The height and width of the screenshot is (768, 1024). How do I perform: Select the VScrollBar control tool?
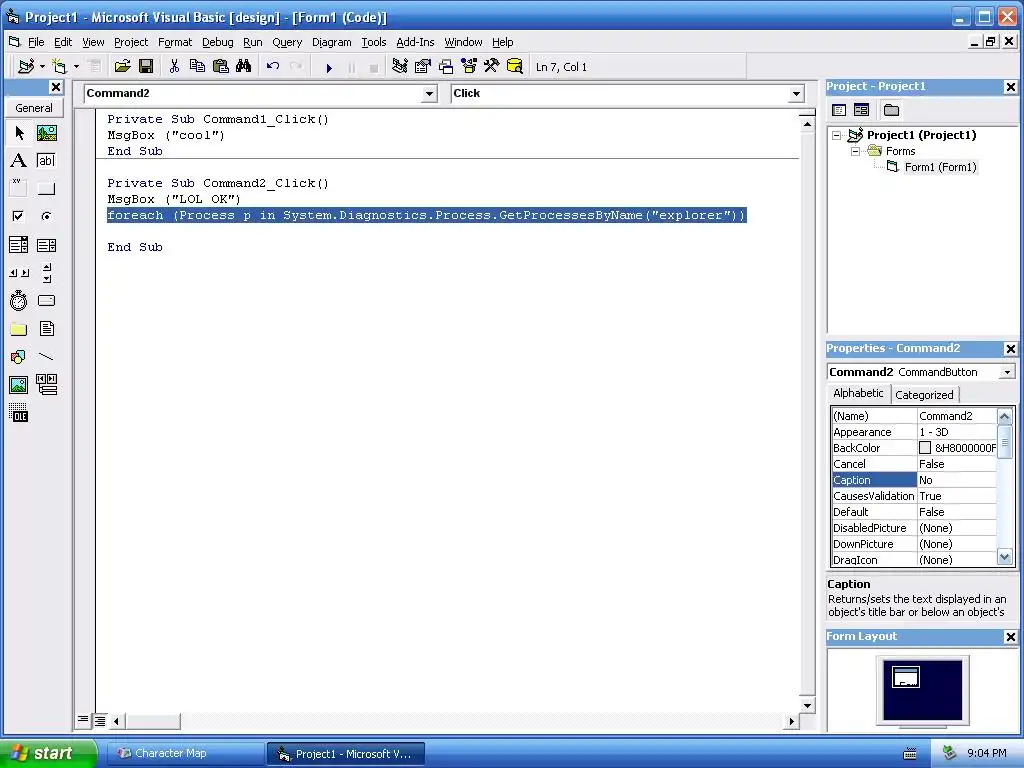(x=46, y=273)
